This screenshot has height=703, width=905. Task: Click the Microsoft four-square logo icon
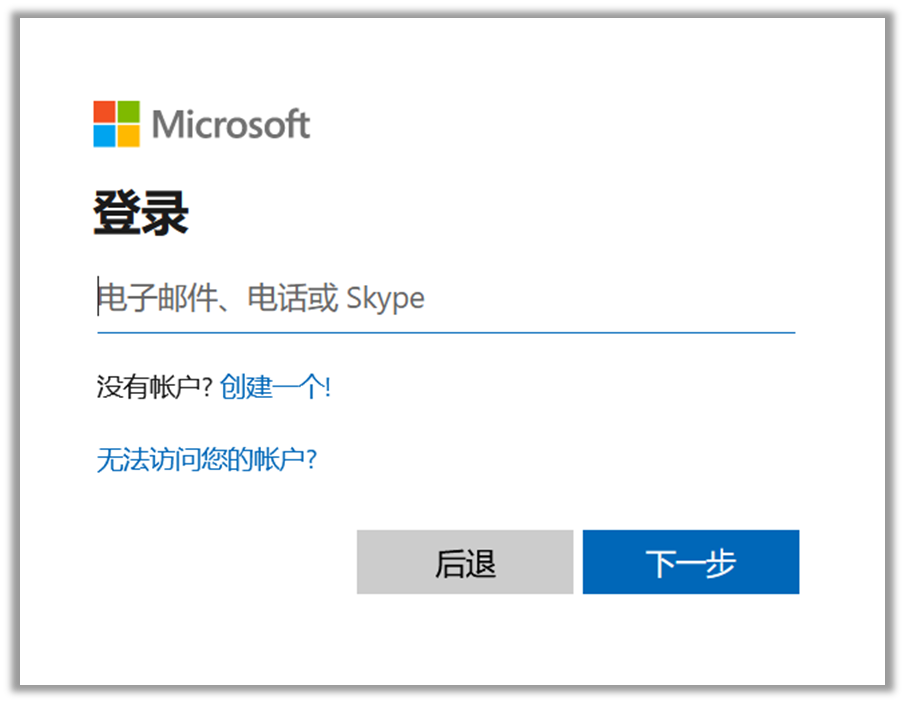[x=117, y=124]
